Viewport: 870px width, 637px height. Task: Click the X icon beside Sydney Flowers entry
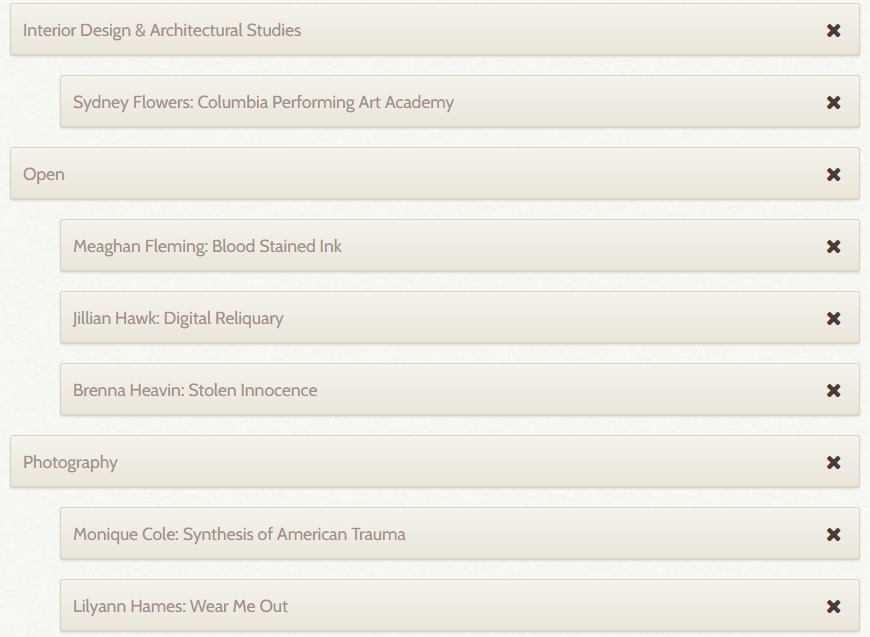click(x=833, y=103)
